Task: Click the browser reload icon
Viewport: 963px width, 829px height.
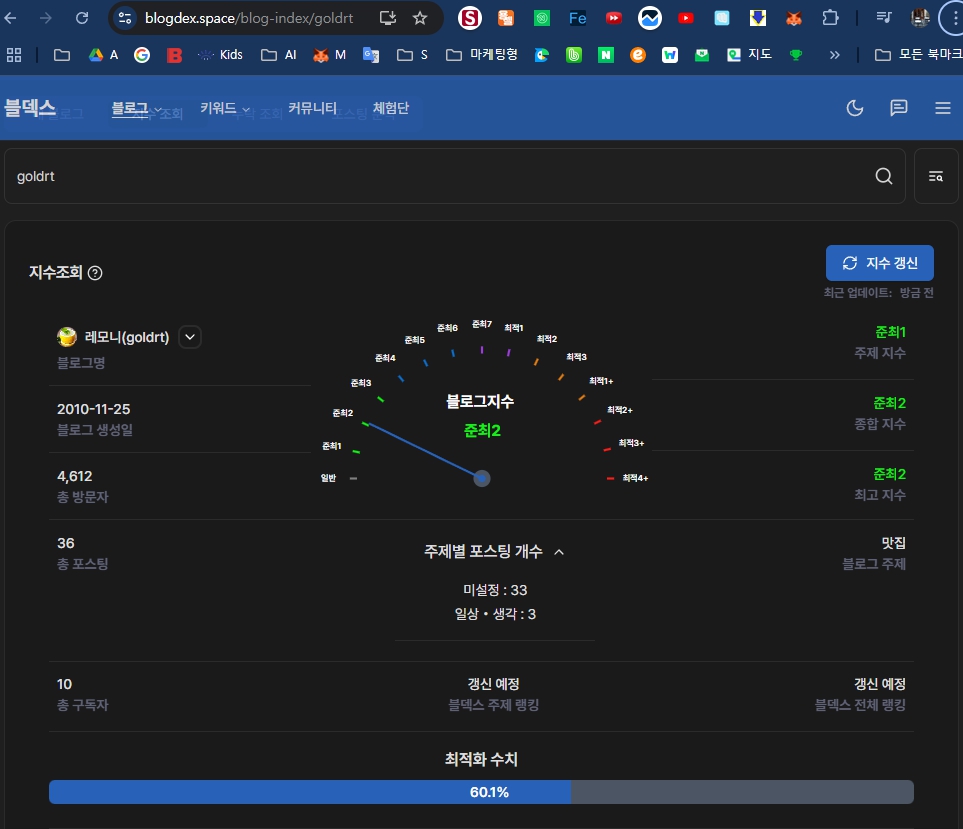Action: pos(82,18)
